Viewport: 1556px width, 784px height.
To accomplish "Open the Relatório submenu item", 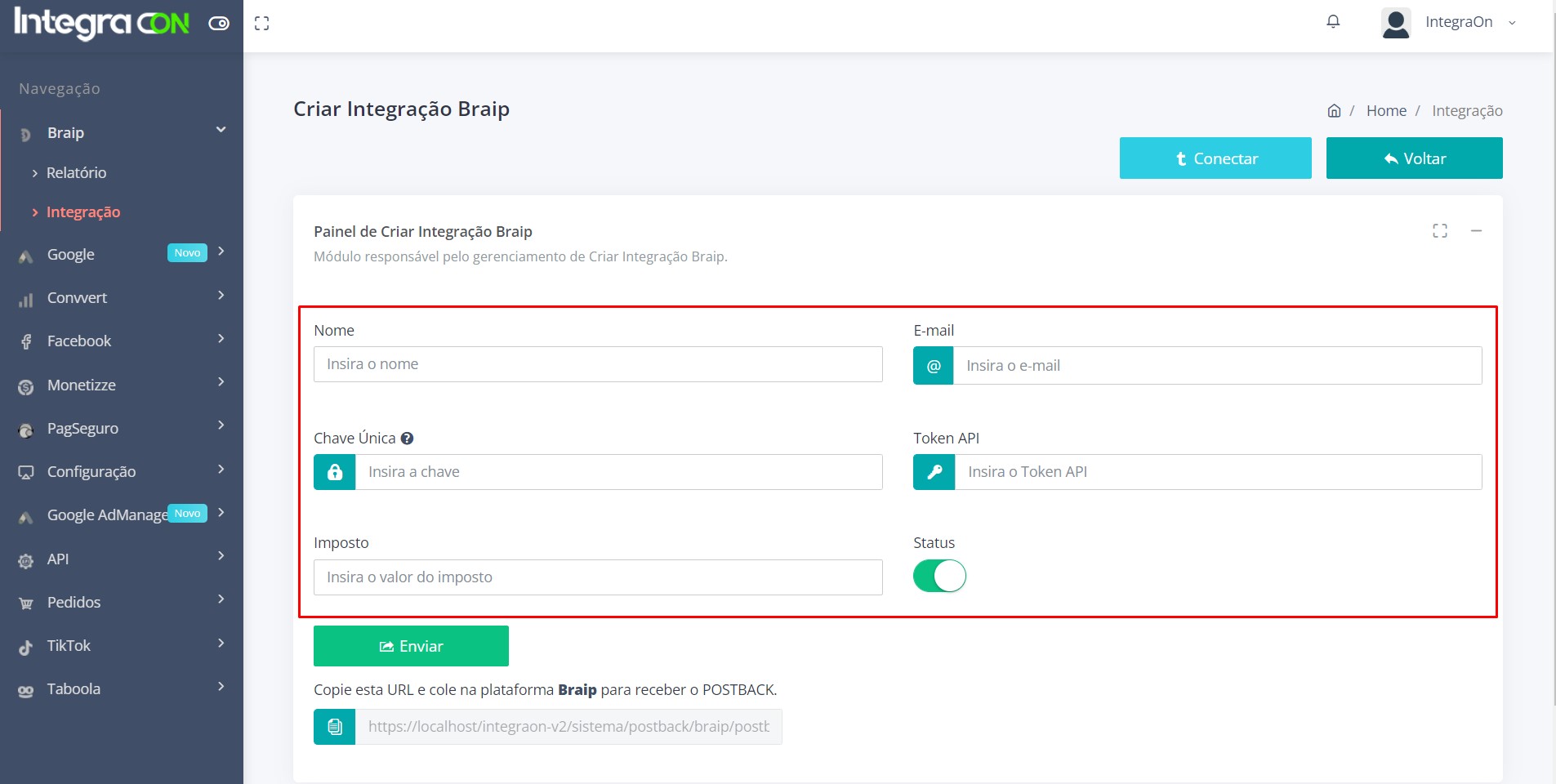I will (76, 173).
